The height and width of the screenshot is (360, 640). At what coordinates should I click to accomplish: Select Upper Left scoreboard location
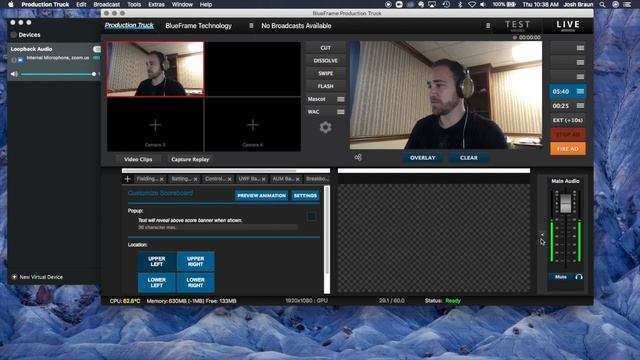pyautogui.click(x=157, y=261)
